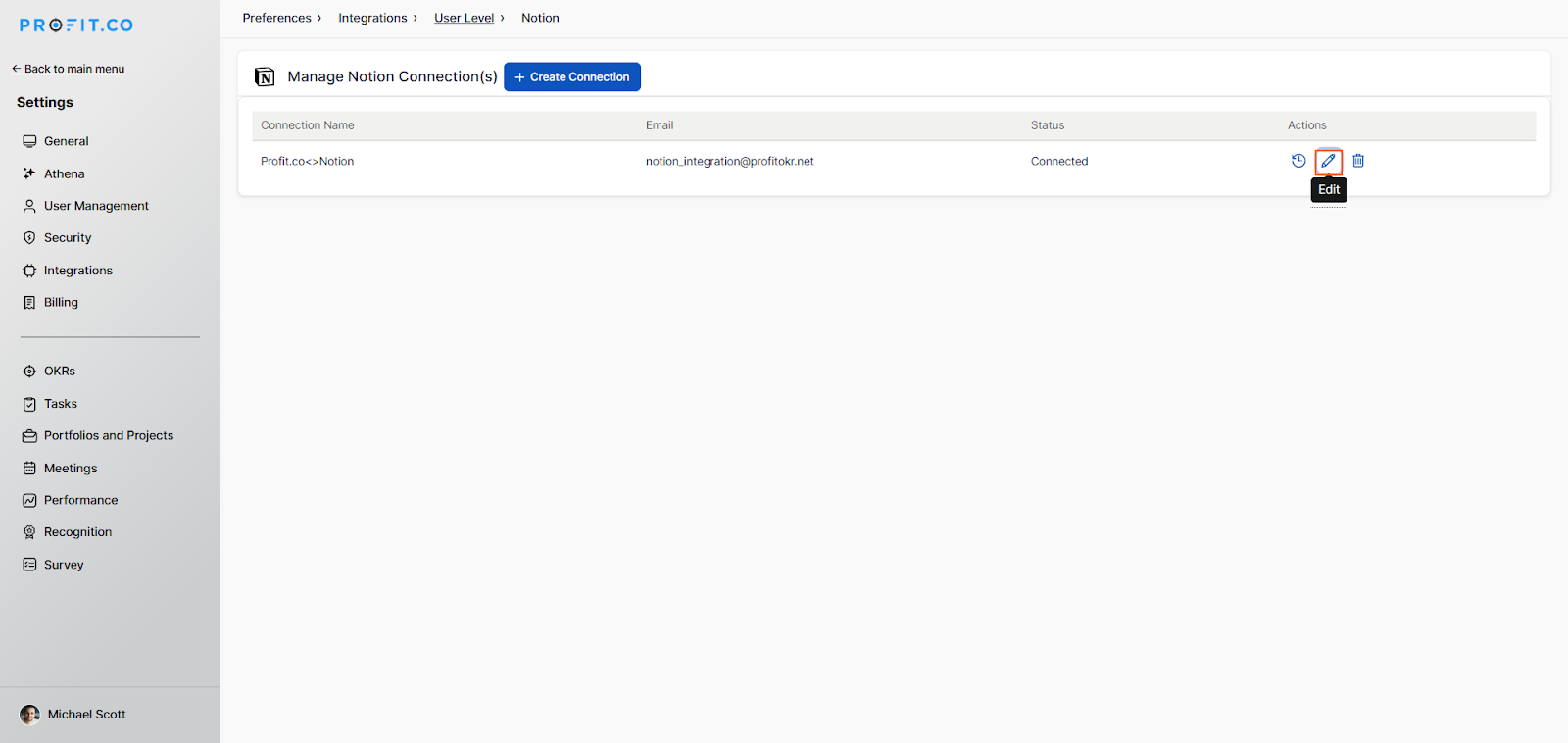This screenshot has height=743, width=1568.
Task: Click the Profit.co<>Notion connection name
Action: 307,161
